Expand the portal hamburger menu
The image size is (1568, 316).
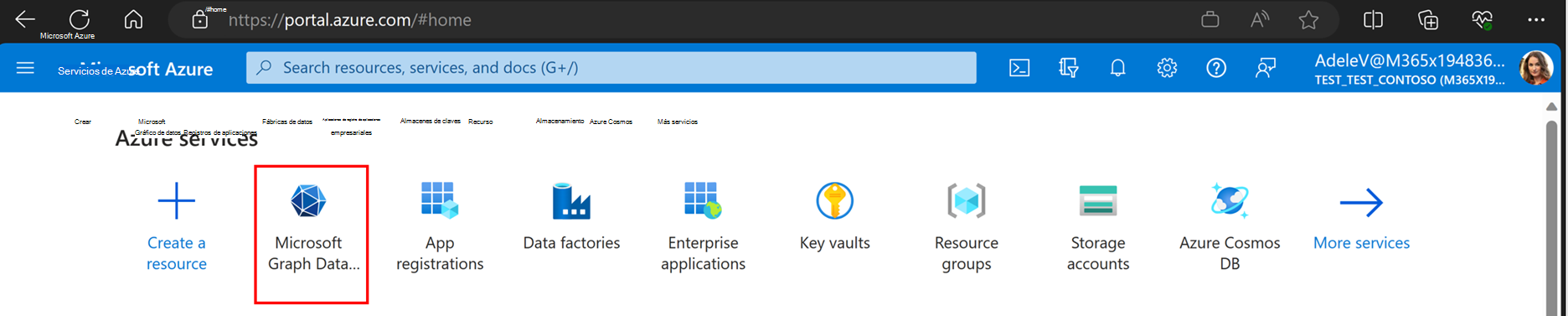pos(25,68)
